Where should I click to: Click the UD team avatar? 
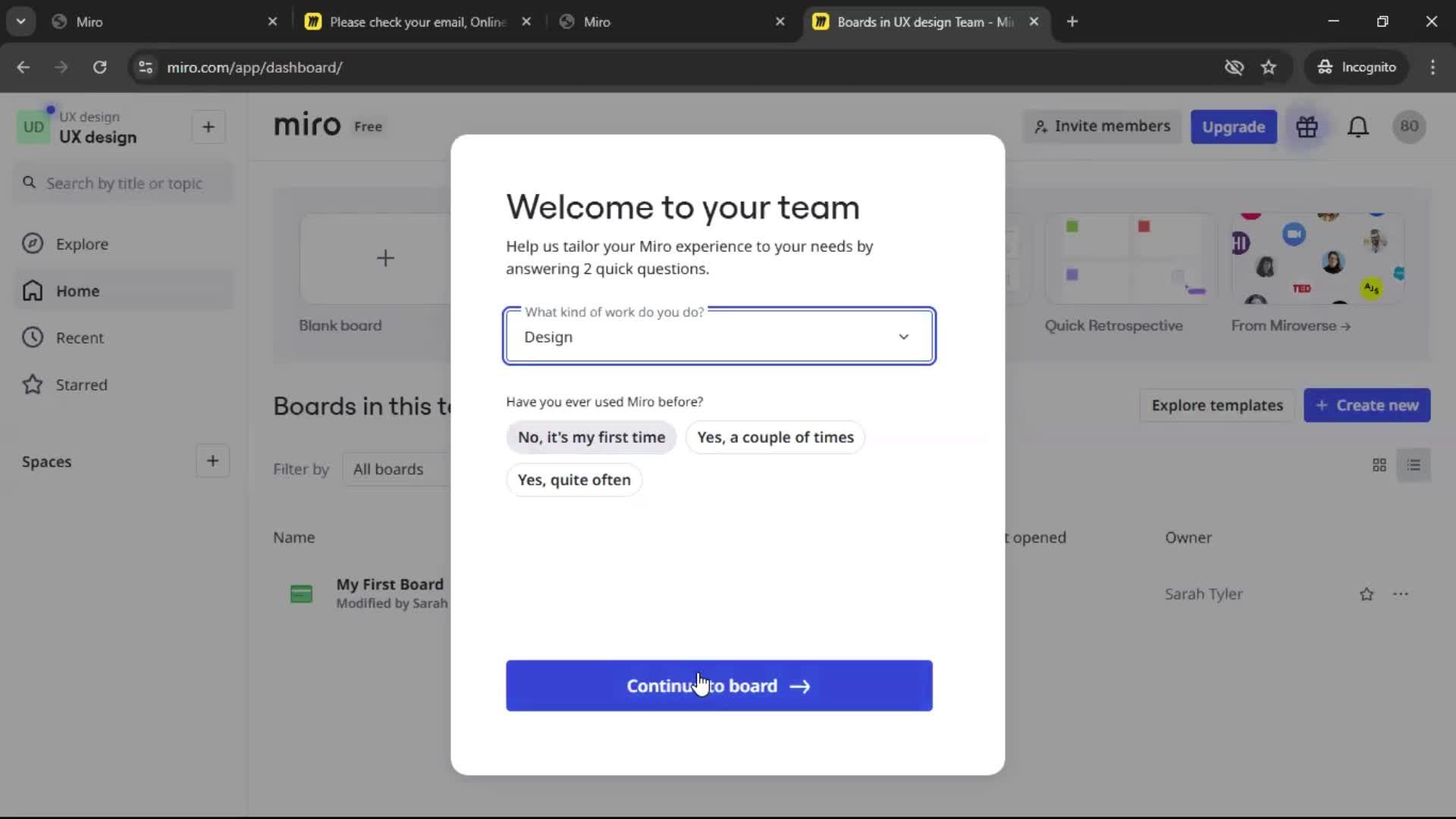click(x=33, y=127)
